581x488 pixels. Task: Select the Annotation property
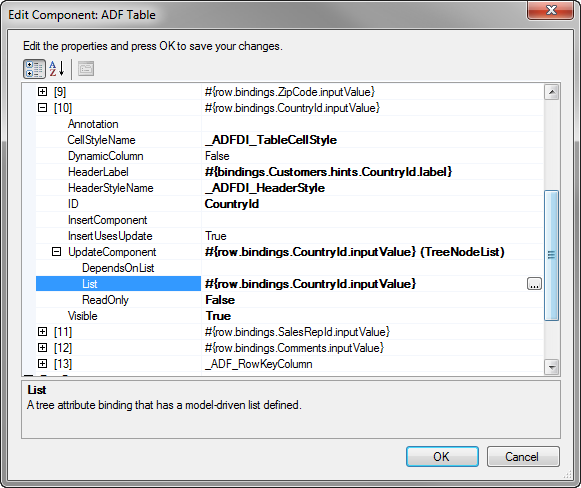pos(93,124)
